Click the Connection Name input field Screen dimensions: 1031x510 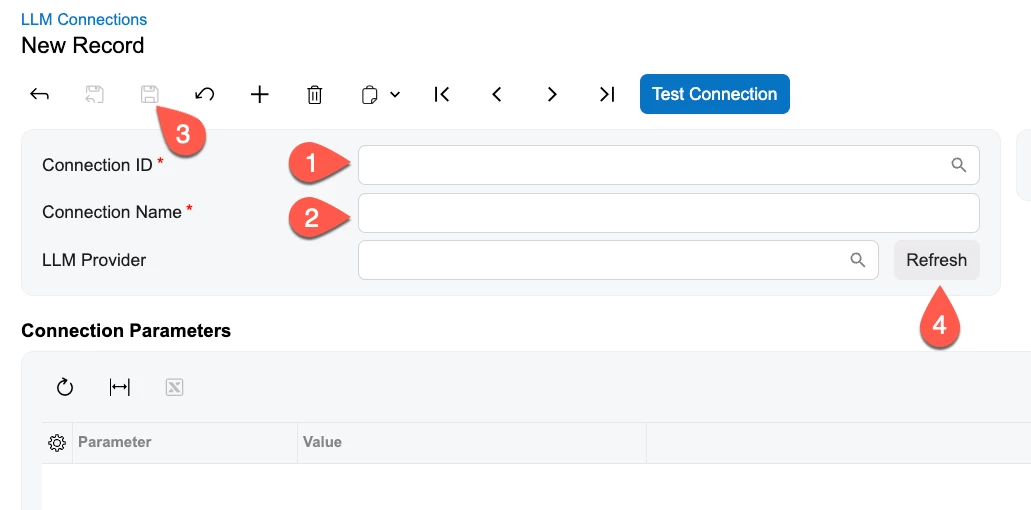[669, 213]
